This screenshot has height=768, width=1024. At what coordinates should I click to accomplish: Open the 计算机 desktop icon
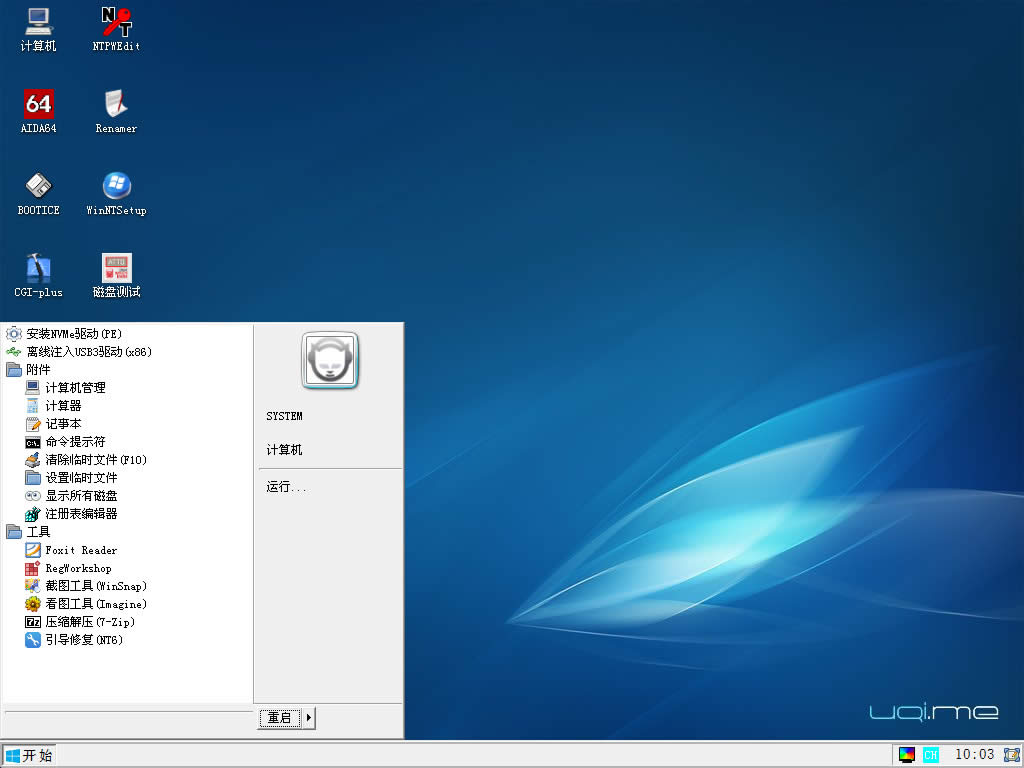pyautogui.click(x=38, y=22)
